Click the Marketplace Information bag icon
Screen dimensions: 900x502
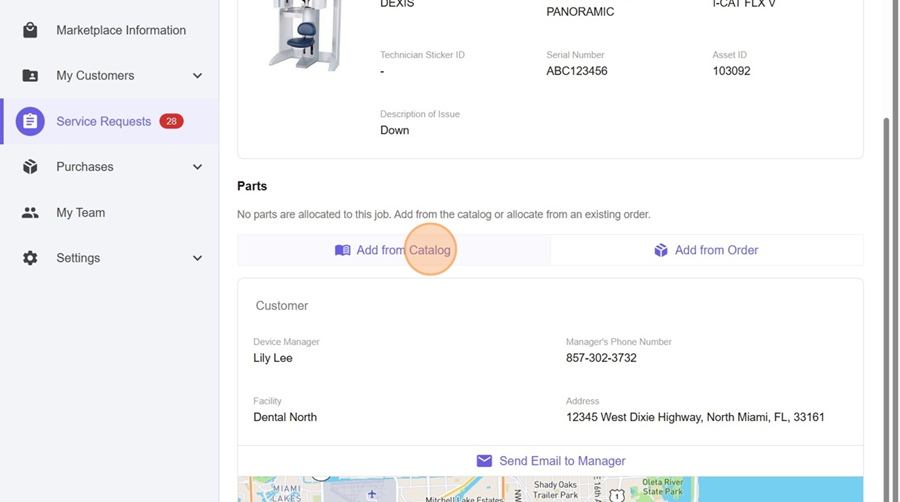click(30, 30)
